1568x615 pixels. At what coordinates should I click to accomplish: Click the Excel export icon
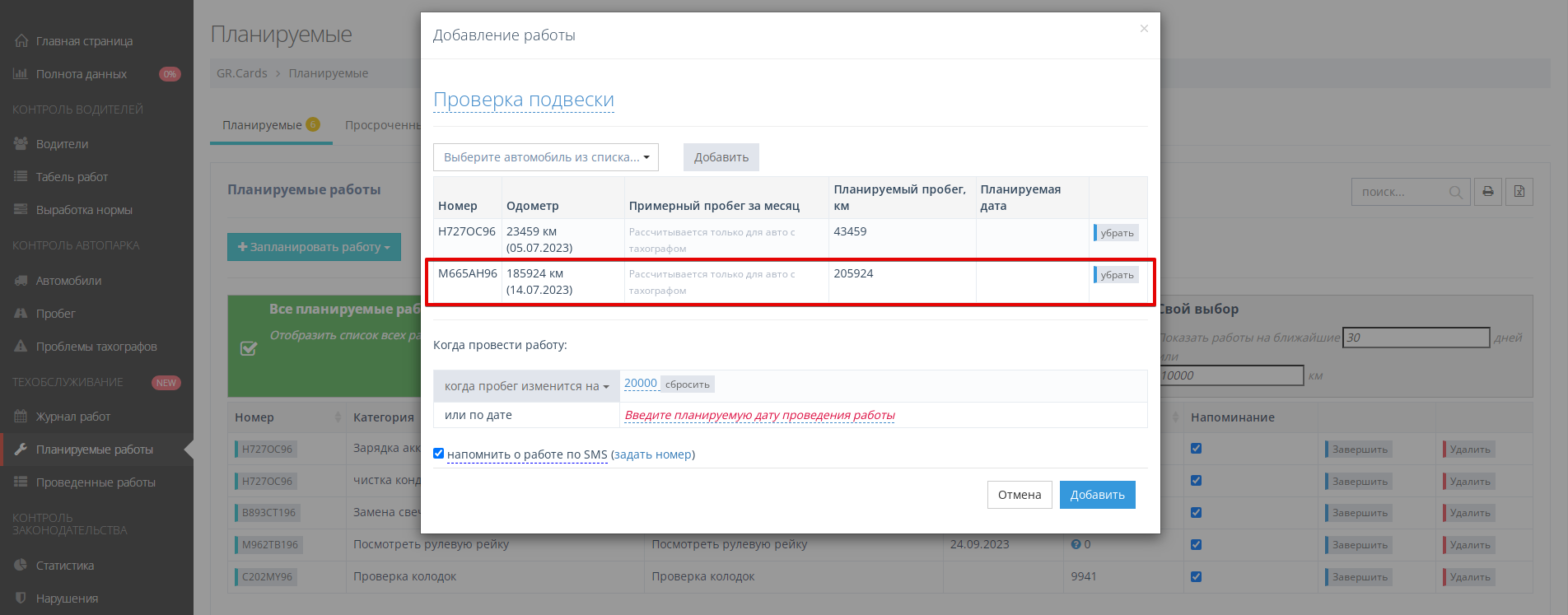pos(1519,192)
